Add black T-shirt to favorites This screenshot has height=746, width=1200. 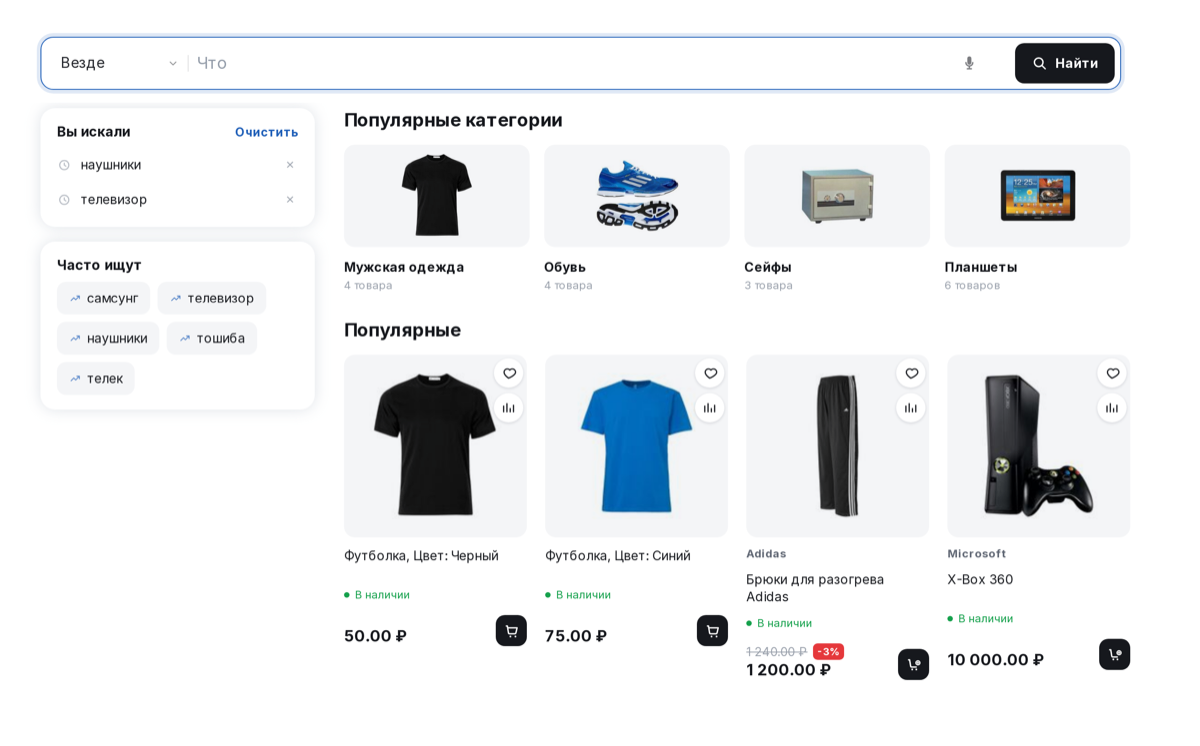pos(509,373)
